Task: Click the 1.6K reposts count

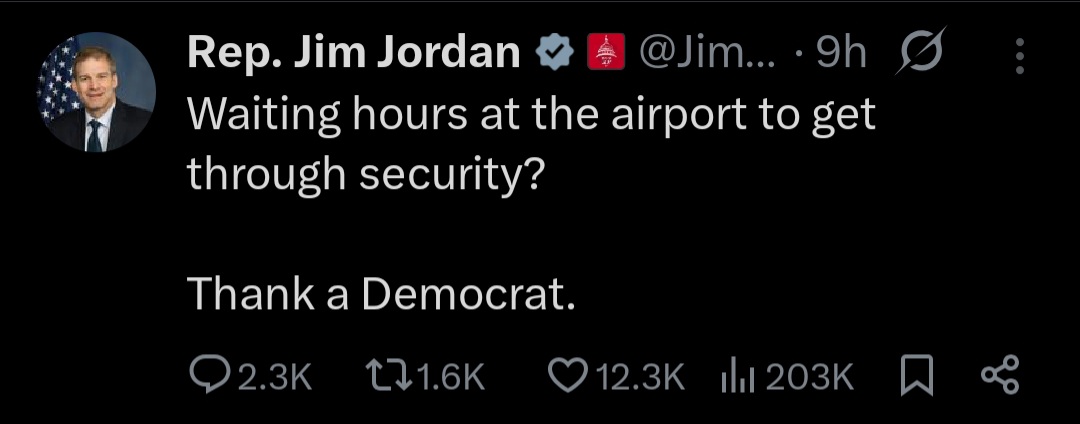Action: (447, 377)
